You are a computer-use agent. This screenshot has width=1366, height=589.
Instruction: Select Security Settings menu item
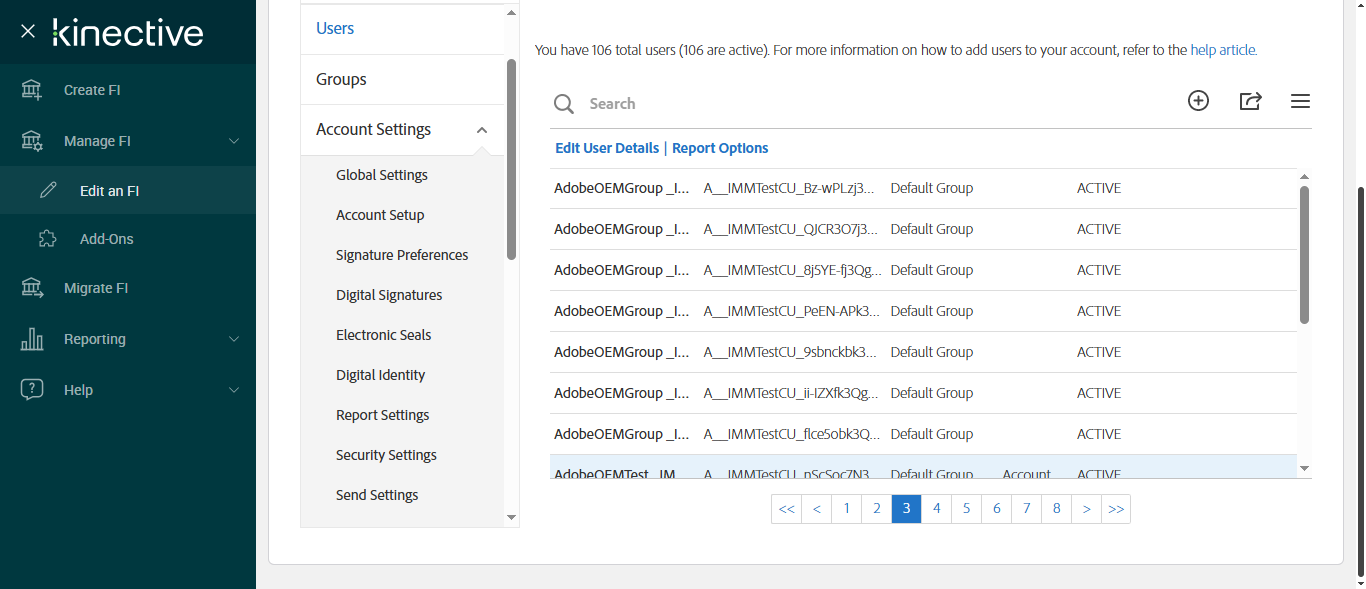(x=386, y=455)
